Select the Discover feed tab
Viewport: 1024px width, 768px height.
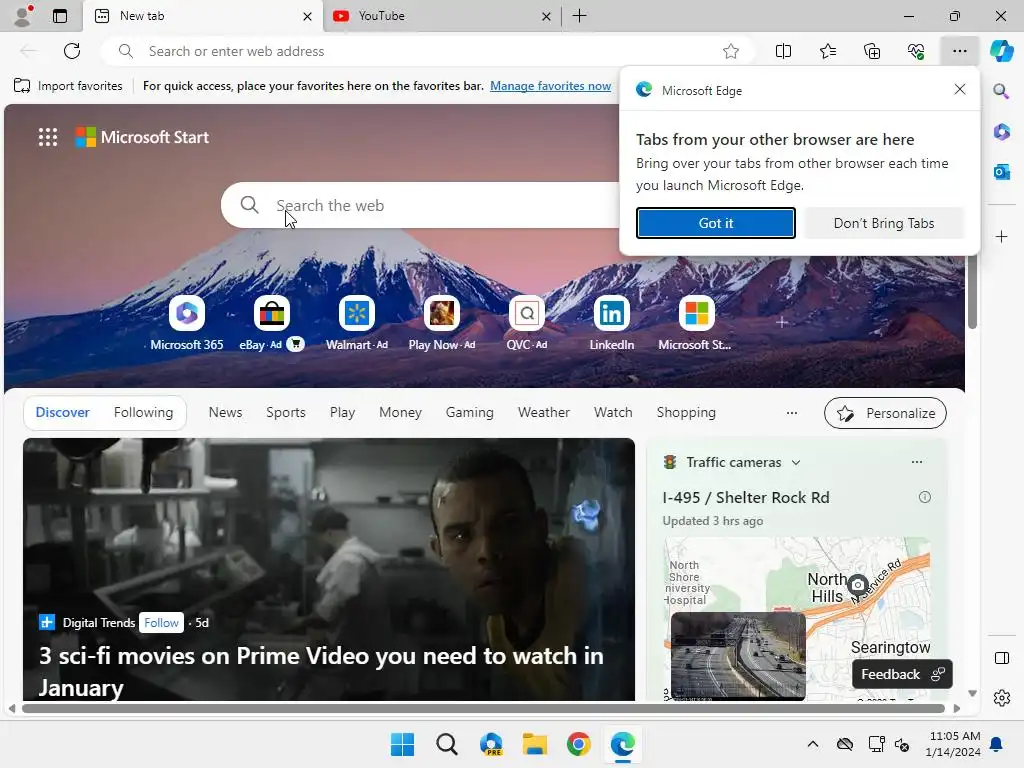click(63, 412)
